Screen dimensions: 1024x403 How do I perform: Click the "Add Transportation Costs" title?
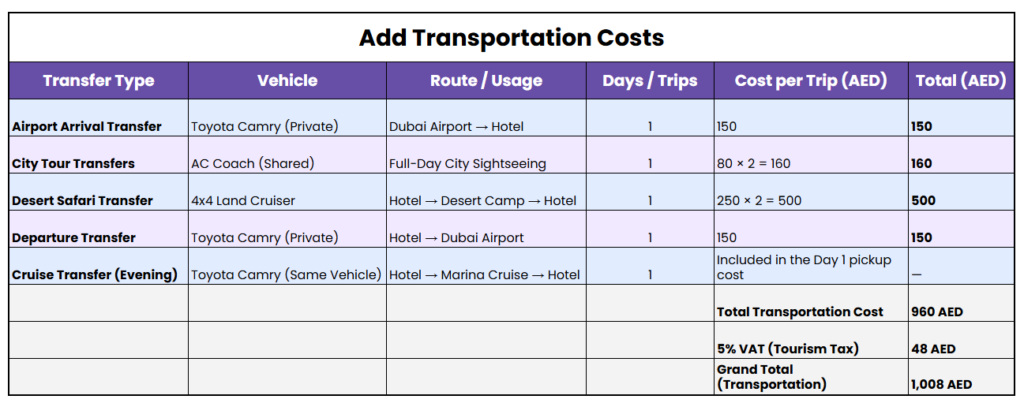click(511, 38)
